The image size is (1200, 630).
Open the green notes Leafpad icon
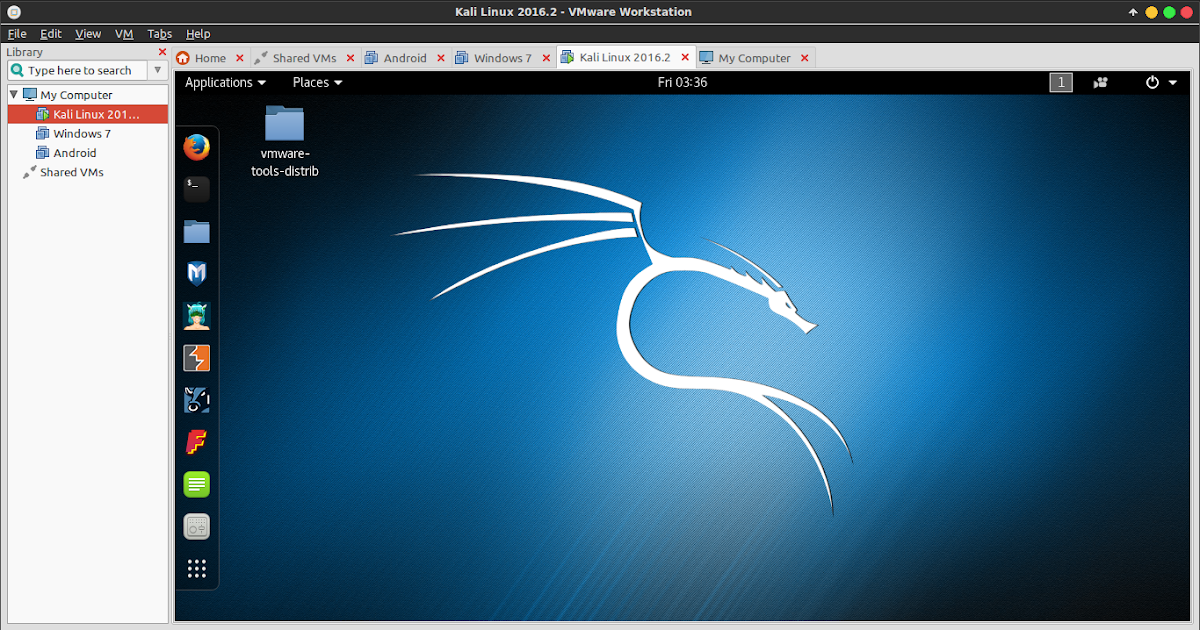coord(196,485)
